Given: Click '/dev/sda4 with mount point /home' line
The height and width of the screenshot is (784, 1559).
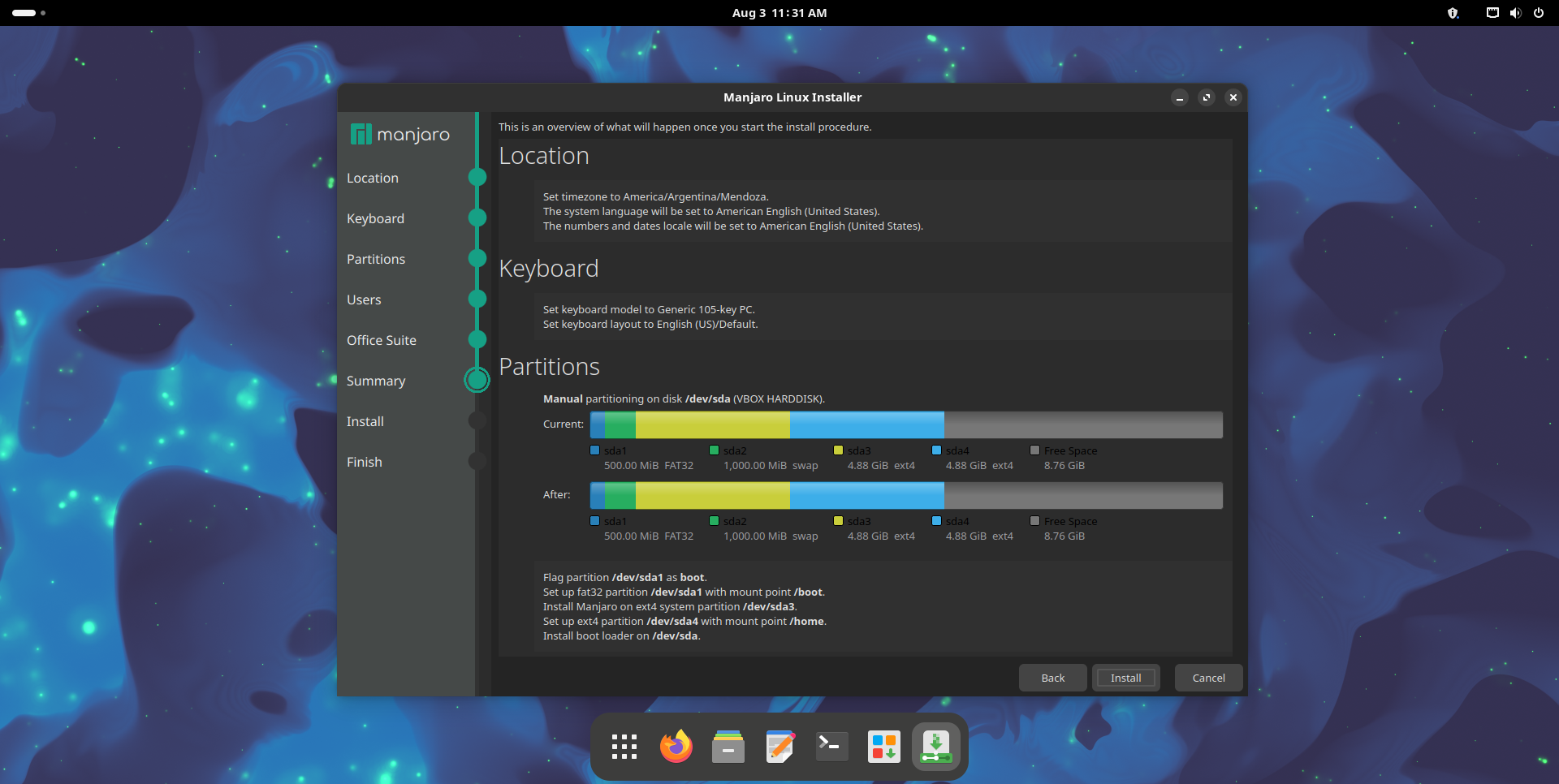Looking at the screenshot, I should coord(685,621).
